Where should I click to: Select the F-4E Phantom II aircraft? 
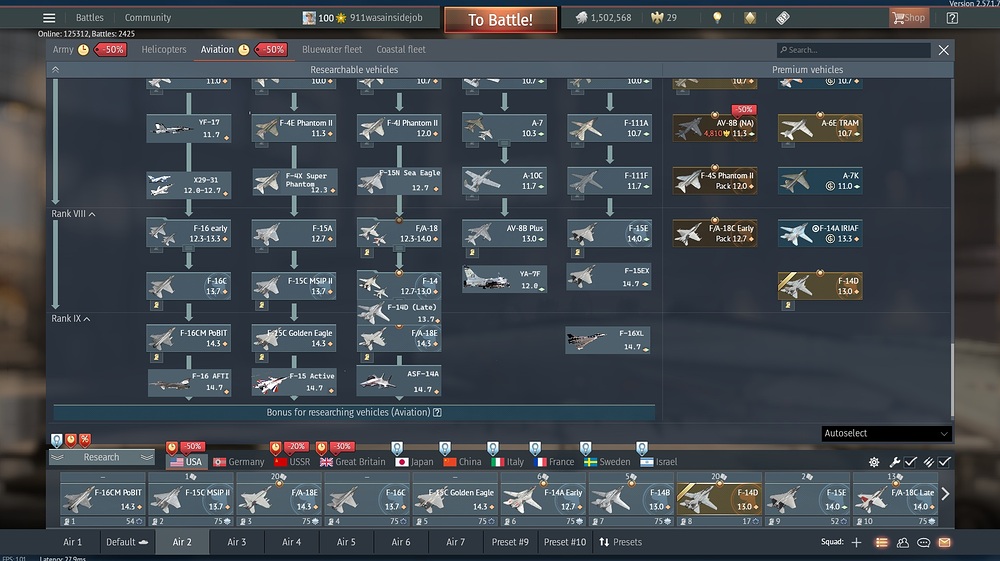click(293, 128)
